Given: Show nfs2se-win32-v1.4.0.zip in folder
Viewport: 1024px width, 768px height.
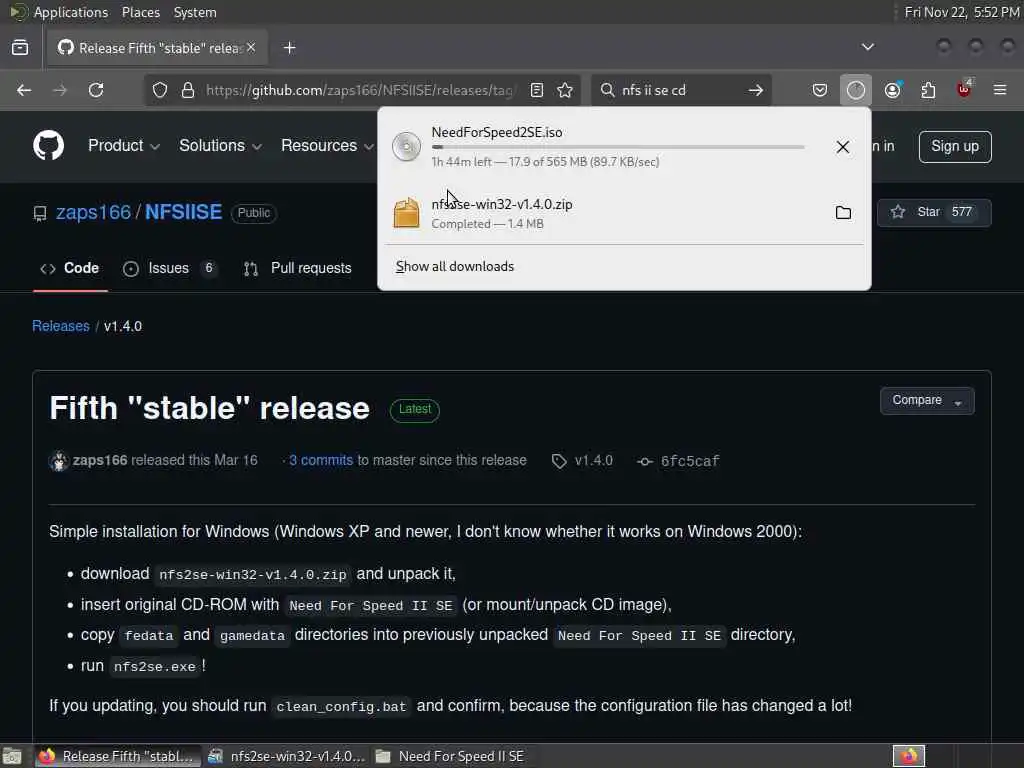Looking at the screenshot, I should [843, 213].
